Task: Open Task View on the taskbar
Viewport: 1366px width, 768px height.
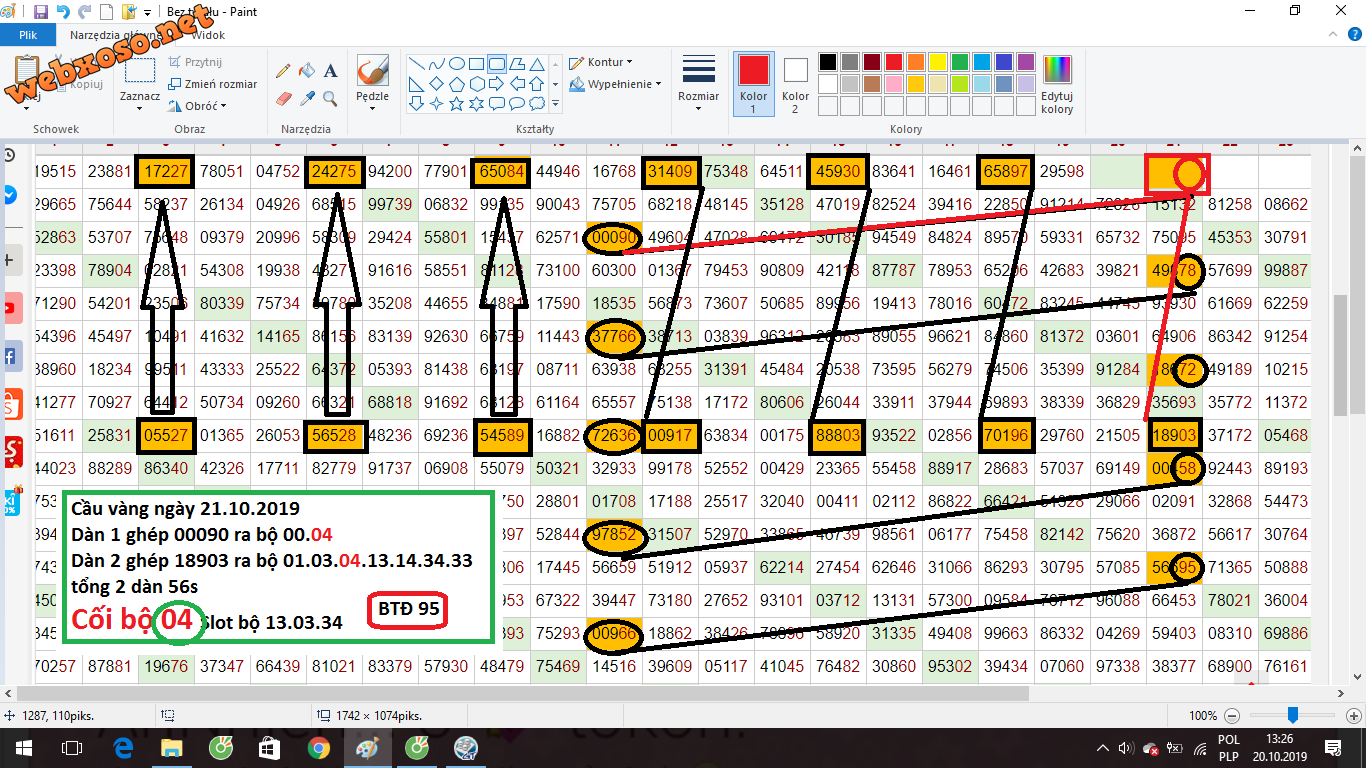Action: click(x=72, y=747)
